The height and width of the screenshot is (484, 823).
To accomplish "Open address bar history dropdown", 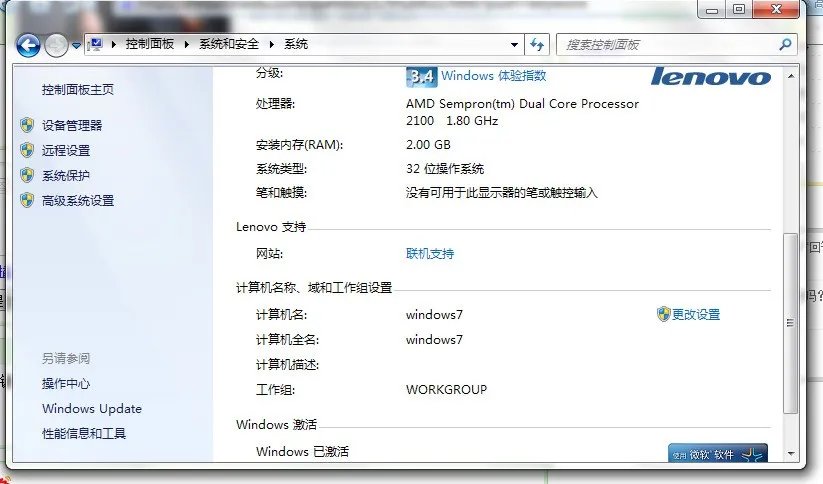I will [x=514, y=45].
